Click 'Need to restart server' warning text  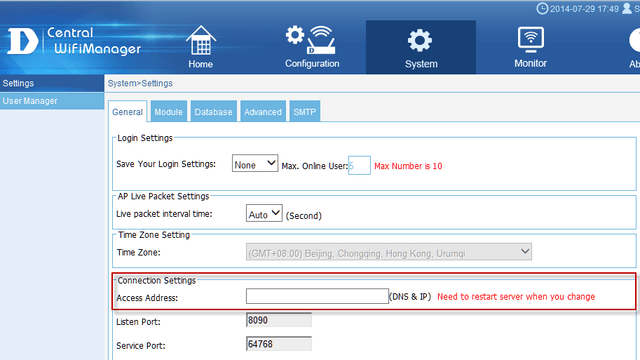coord(516,297)
